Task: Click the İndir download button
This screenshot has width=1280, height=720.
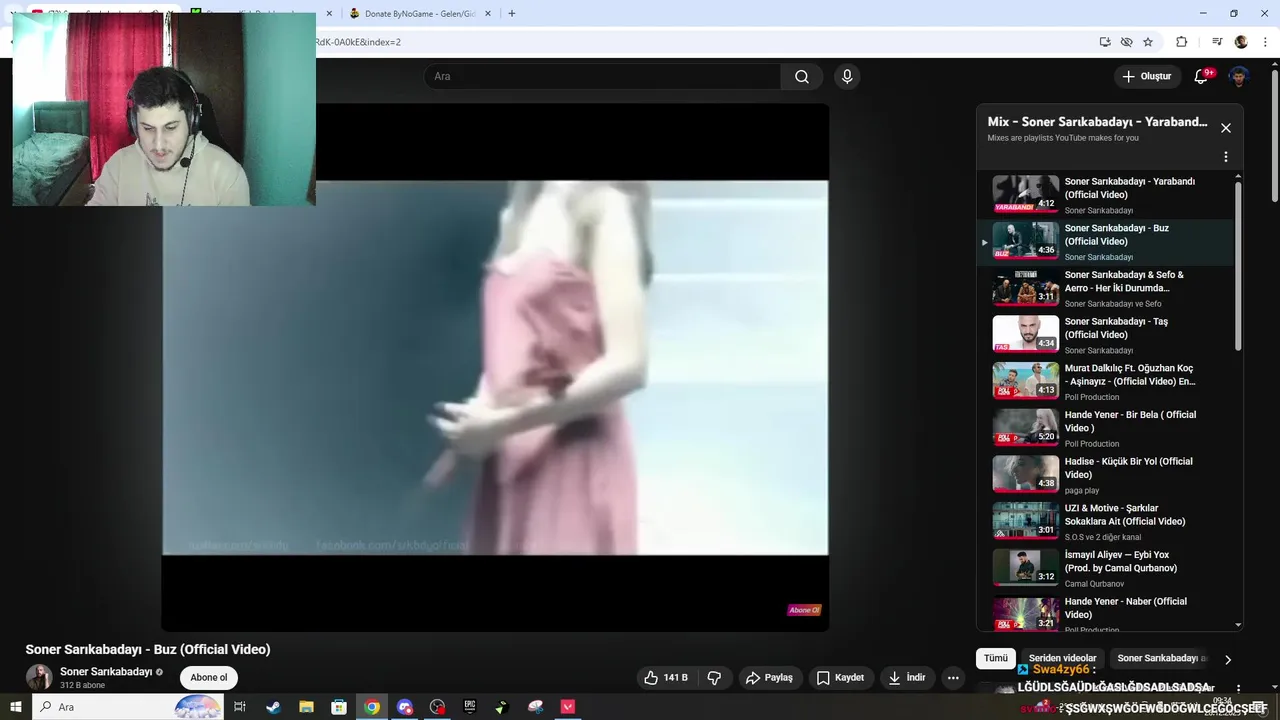Action: coord(907,678)
